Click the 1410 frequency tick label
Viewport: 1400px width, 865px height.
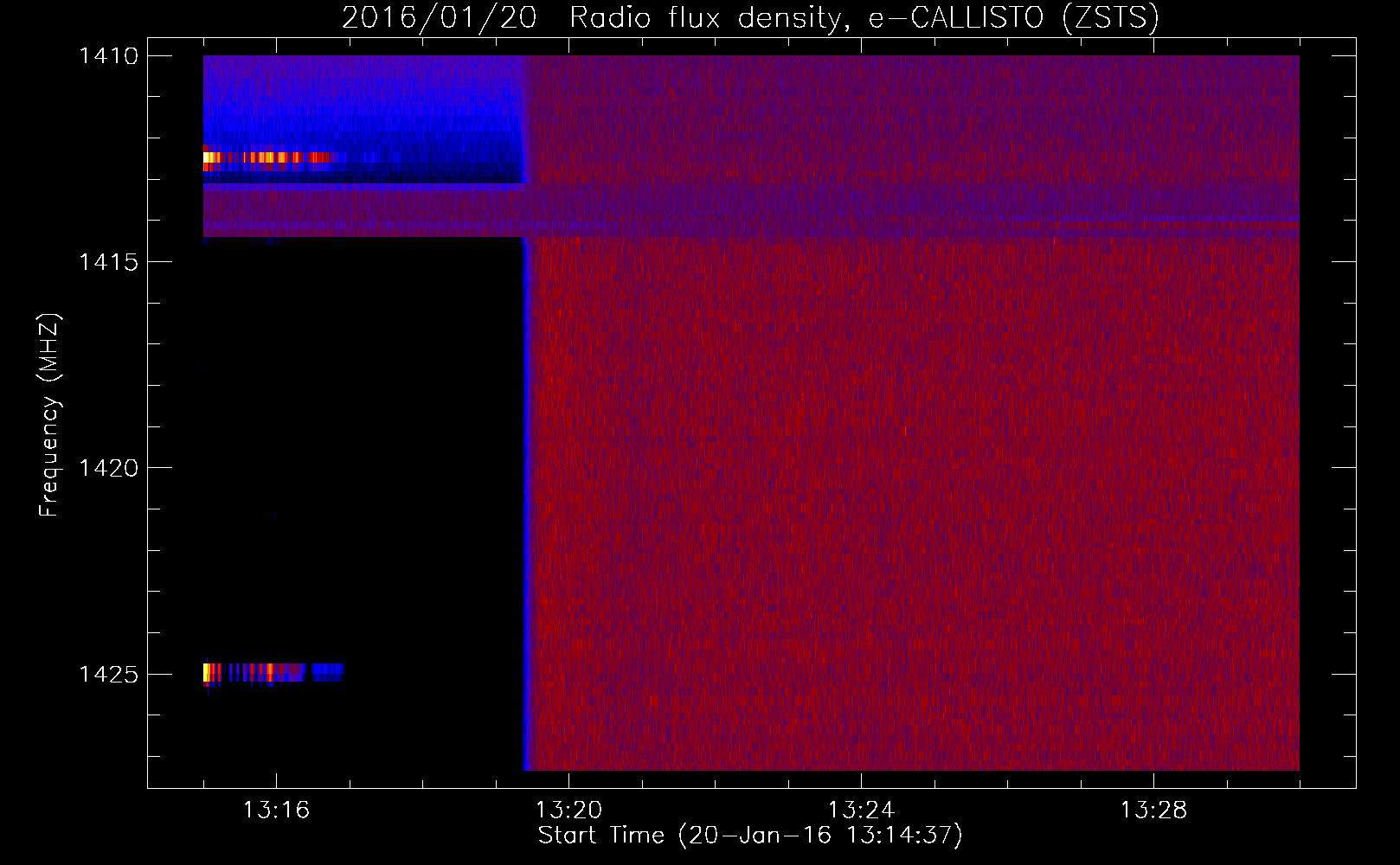click(x=108, y=56)
